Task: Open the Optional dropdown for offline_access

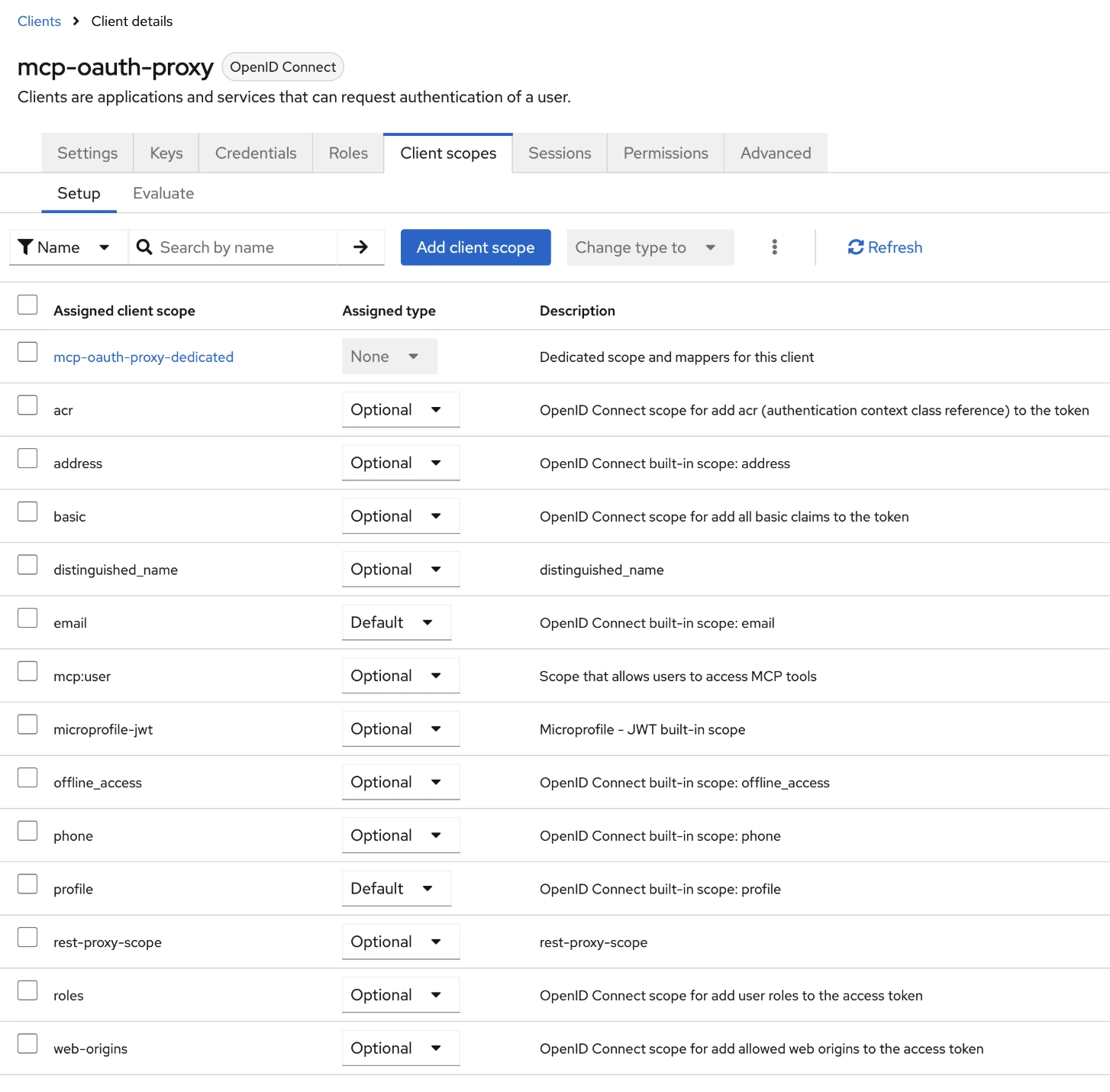Action: 400,781
